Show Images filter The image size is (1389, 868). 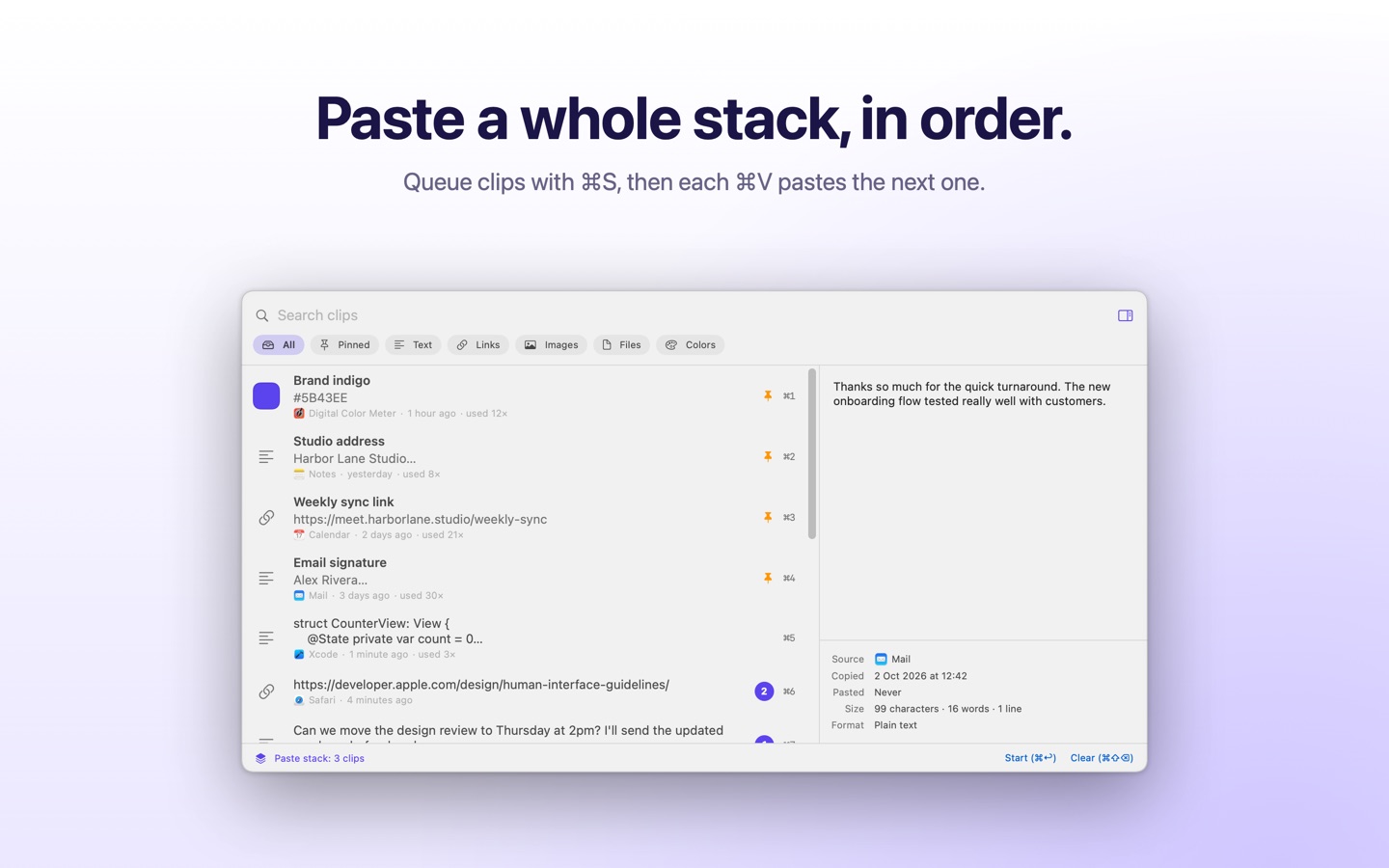(x=551, y=344)
